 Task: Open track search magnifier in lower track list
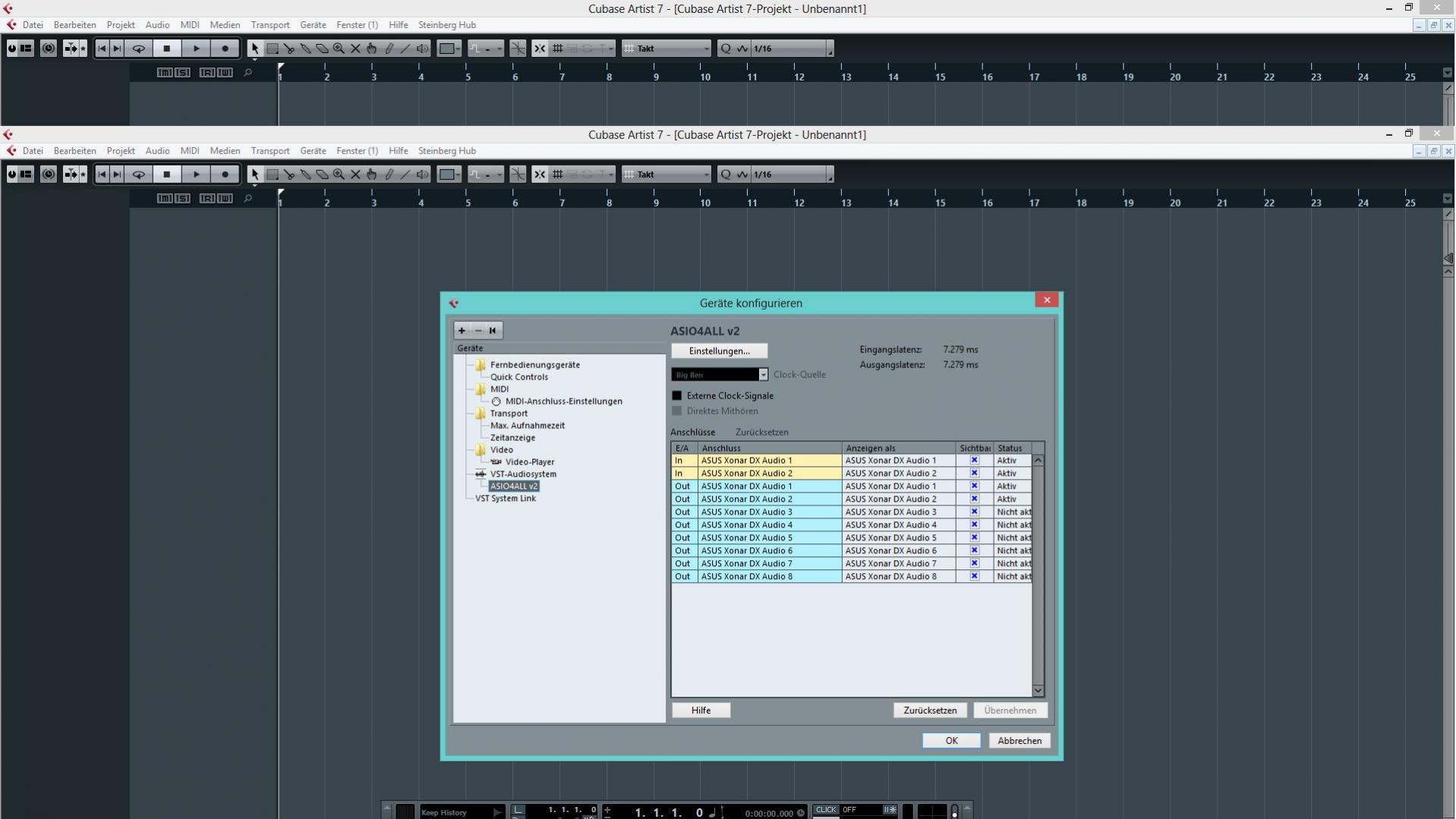coord(247,199)
